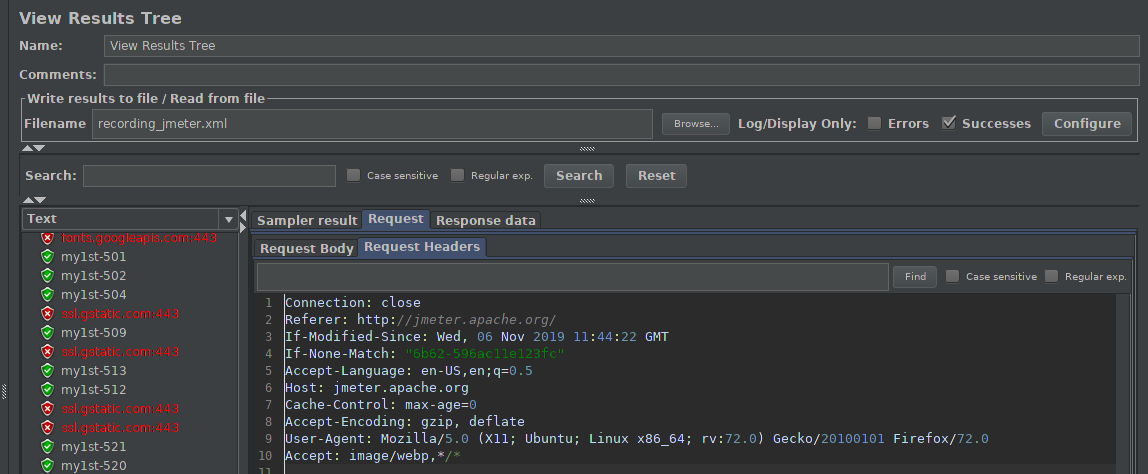Viewport: 1148px width, 474px height.
Task: Click the red error shield beside fonts.googleapis.com:443
Action: tap(48, 237)
